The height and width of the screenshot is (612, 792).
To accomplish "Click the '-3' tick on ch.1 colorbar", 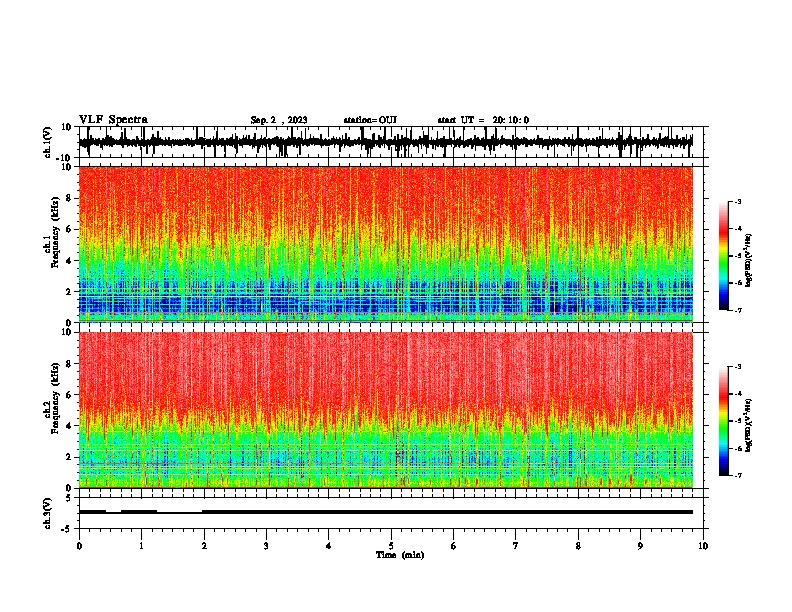I will click(737, 201).
